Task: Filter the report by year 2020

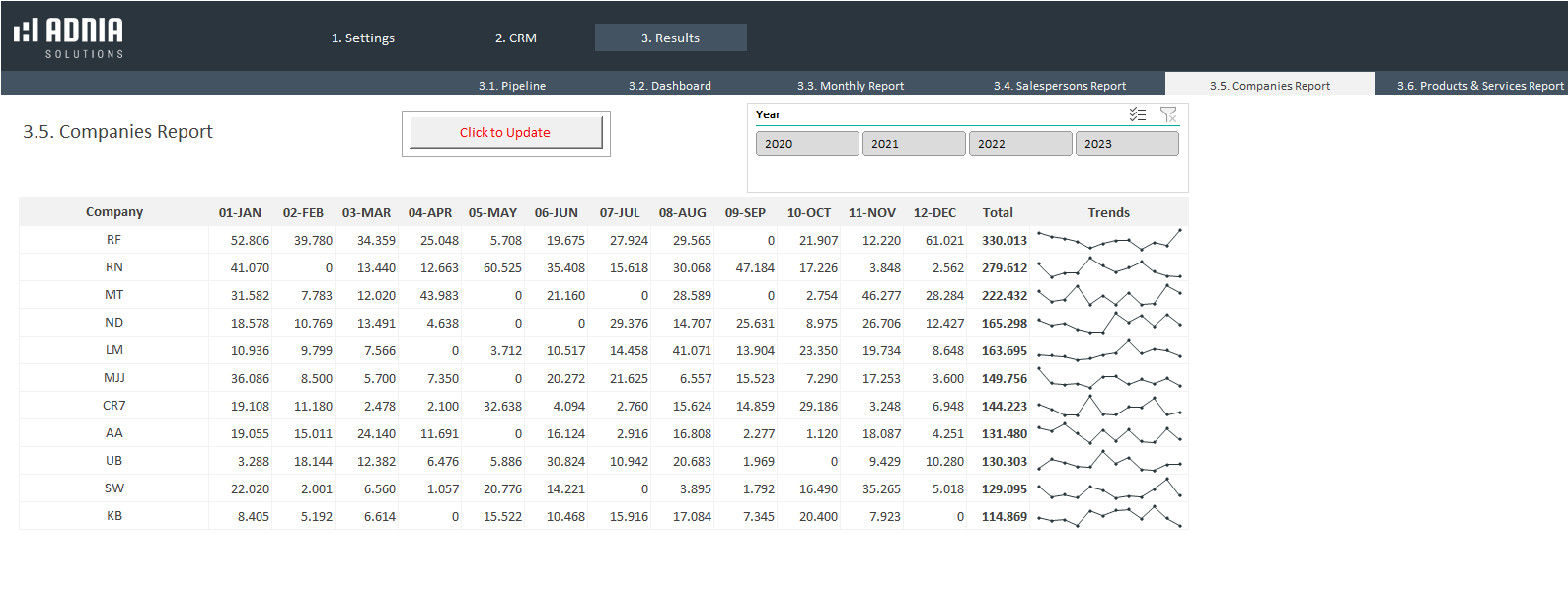Action: point(806,144)
